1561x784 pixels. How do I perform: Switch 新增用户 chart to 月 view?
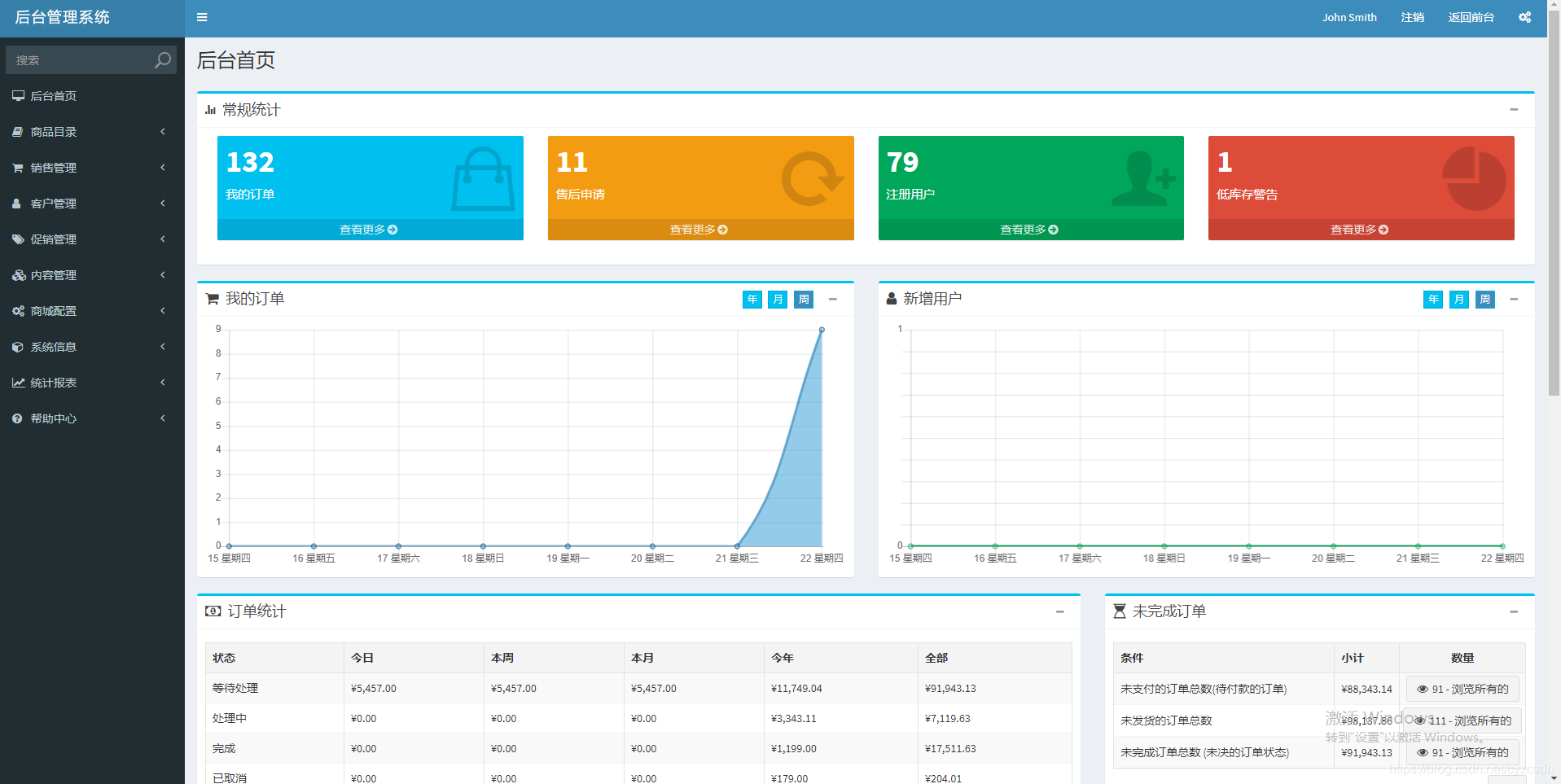click(x=1459, y=300)
